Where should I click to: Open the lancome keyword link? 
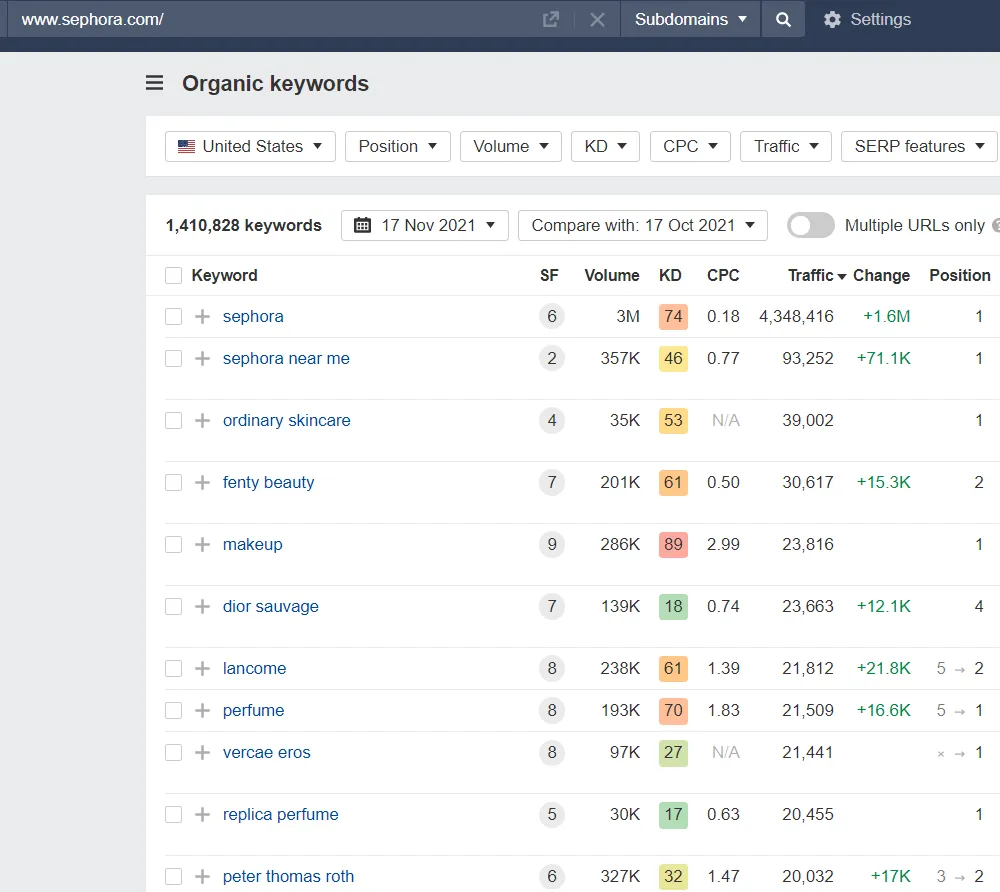click(254, 668)
